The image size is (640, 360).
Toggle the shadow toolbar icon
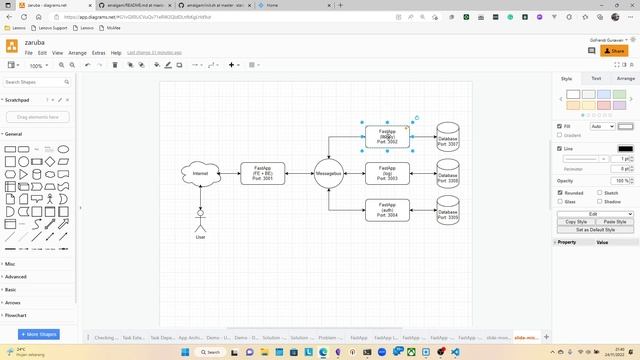point(179,65)
